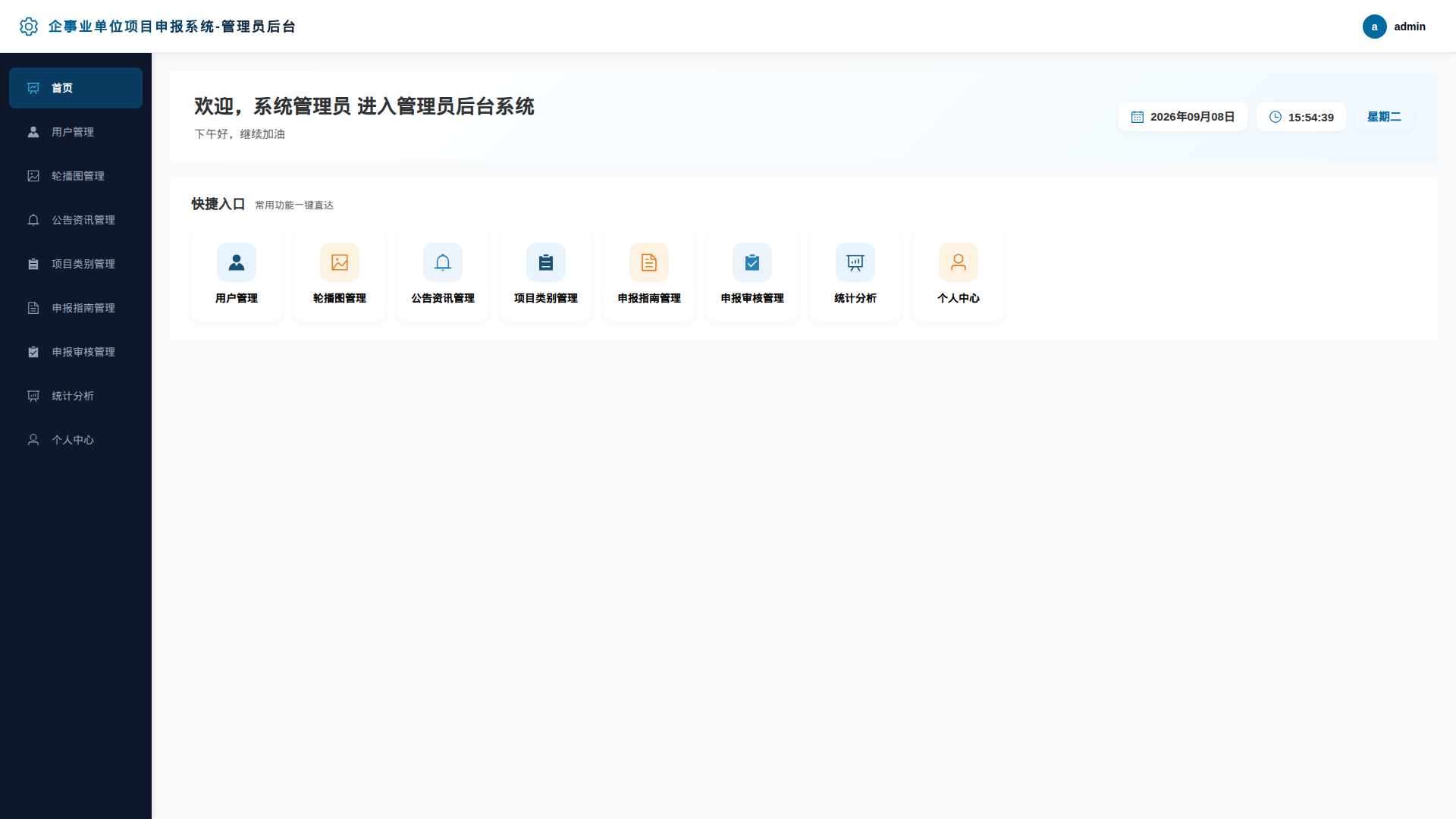
Task: Click the date text 2026年09月08日
Action: click(1193, 117)
